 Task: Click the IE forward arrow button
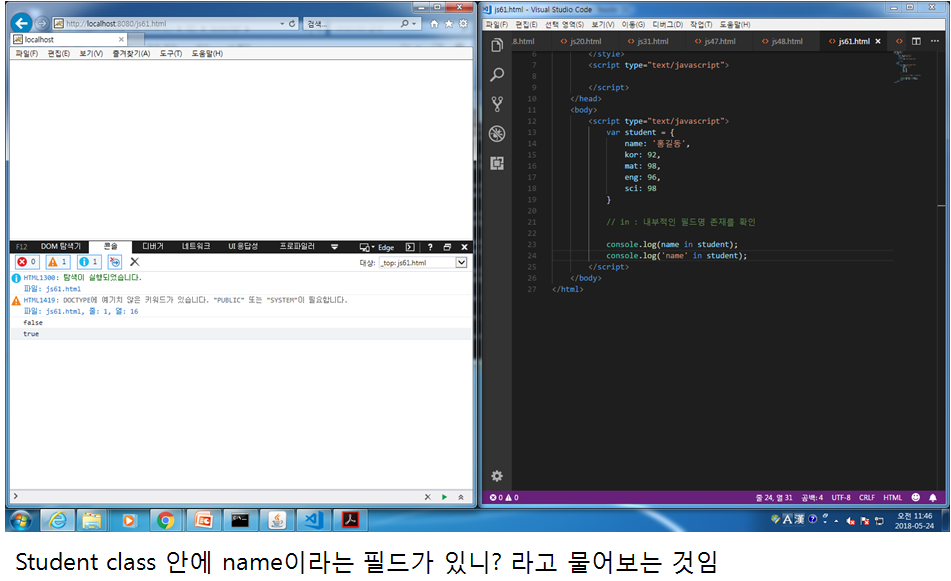tap(41, 23)
